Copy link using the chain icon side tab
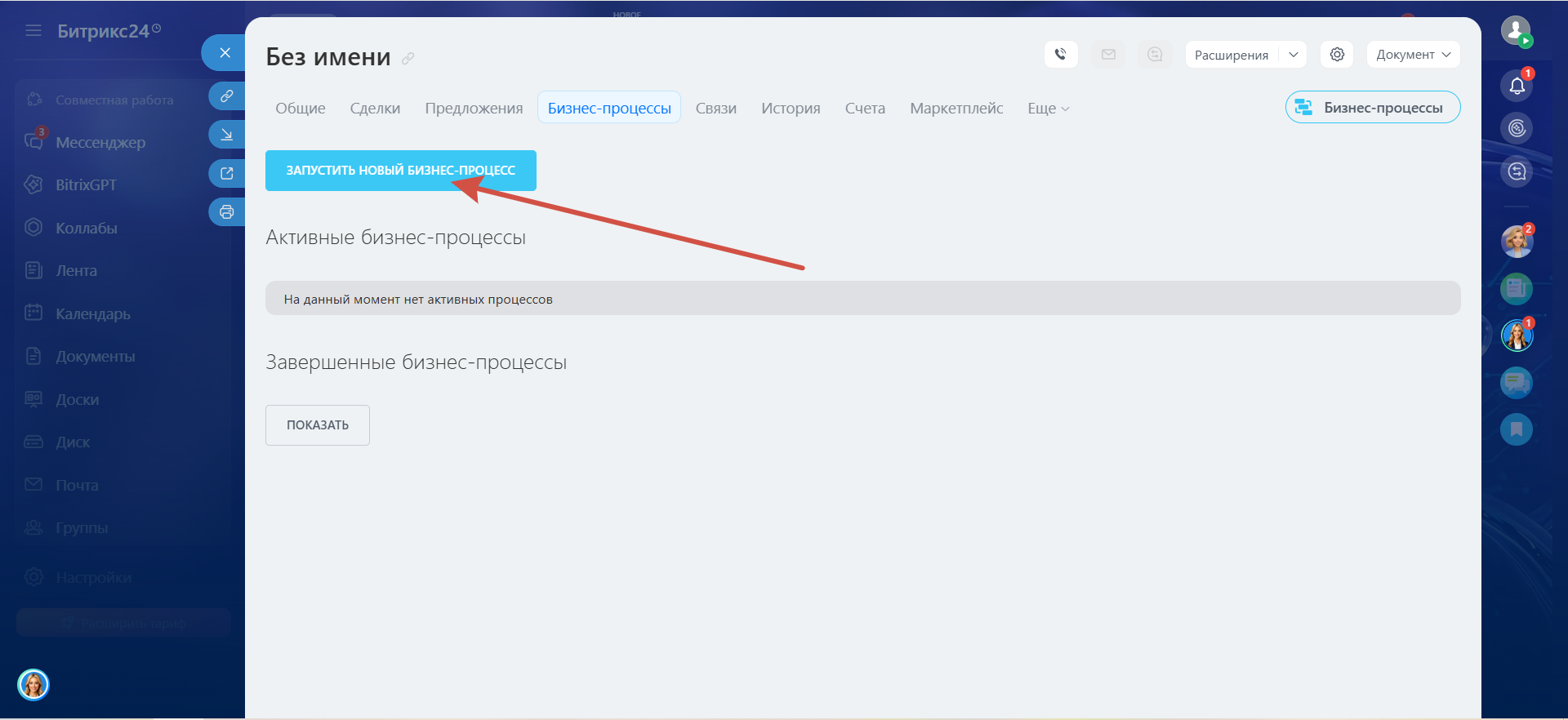 click(227, 96)
